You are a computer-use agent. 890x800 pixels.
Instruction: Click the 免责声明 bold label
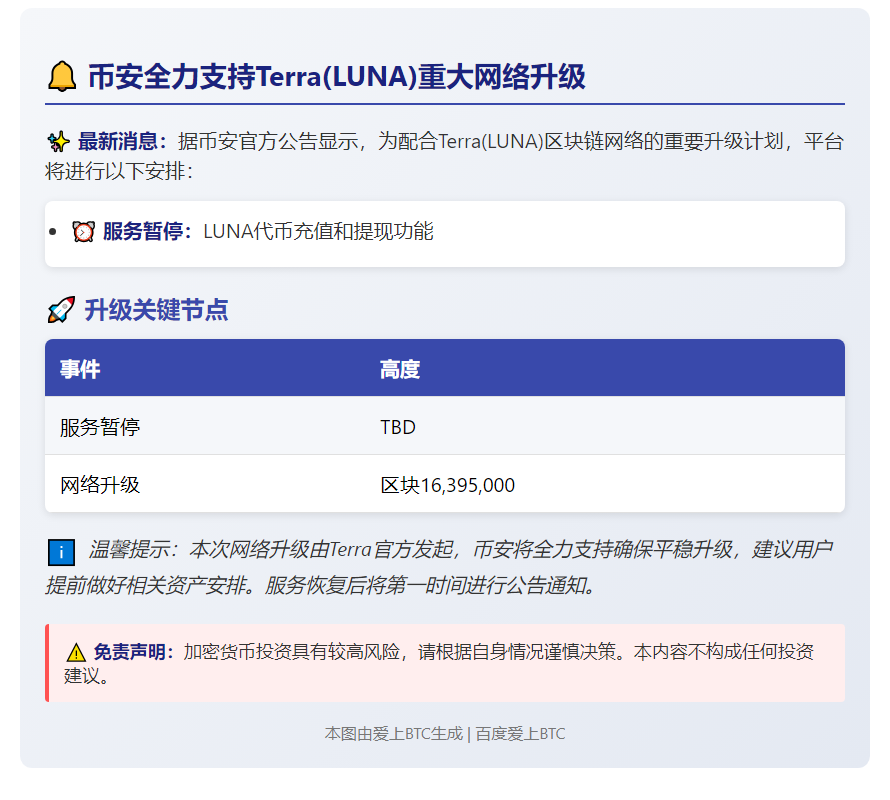[x=133, y=652]
